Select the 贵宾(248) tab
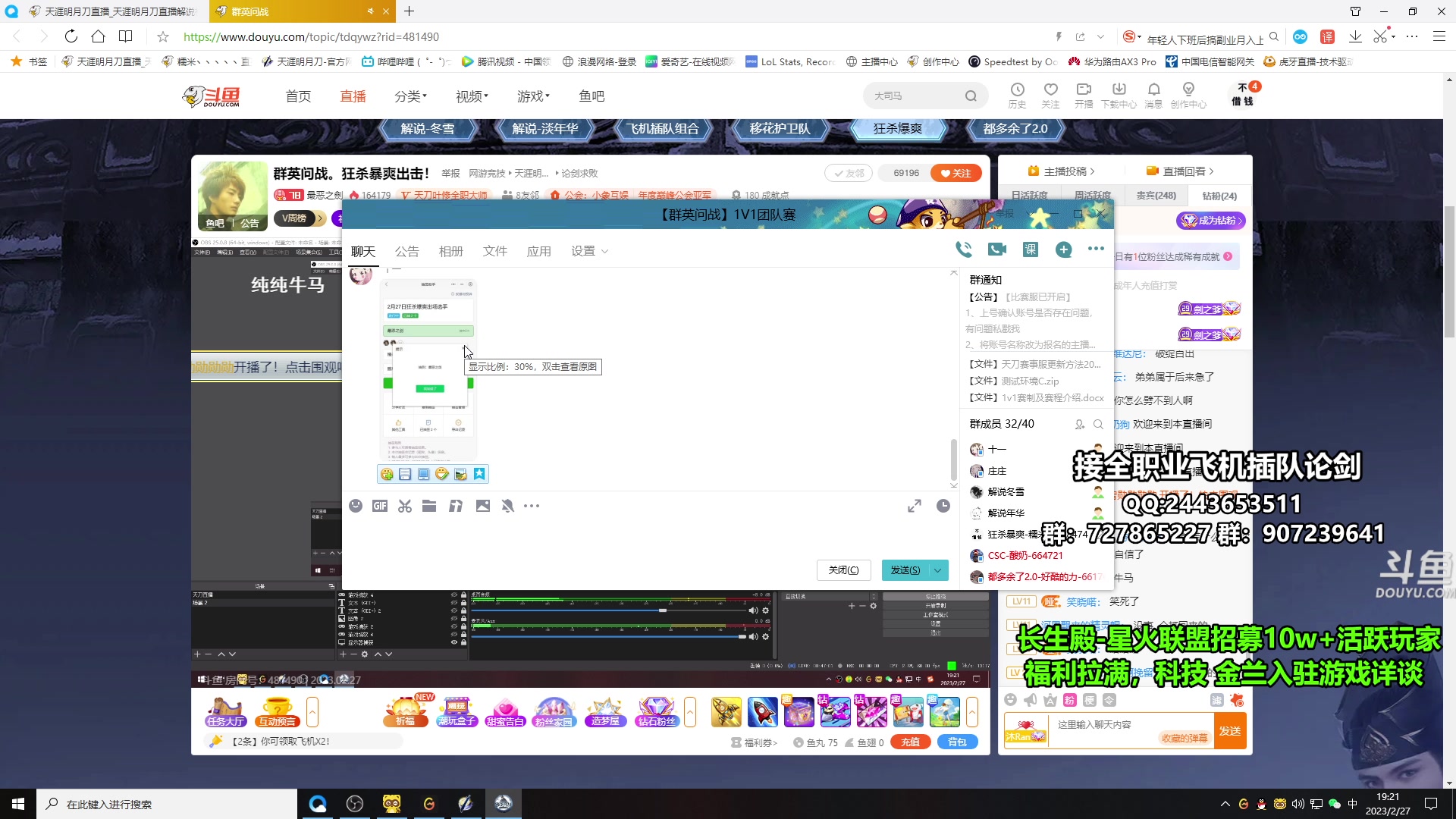The image size is (1456, 819). 1156,196
